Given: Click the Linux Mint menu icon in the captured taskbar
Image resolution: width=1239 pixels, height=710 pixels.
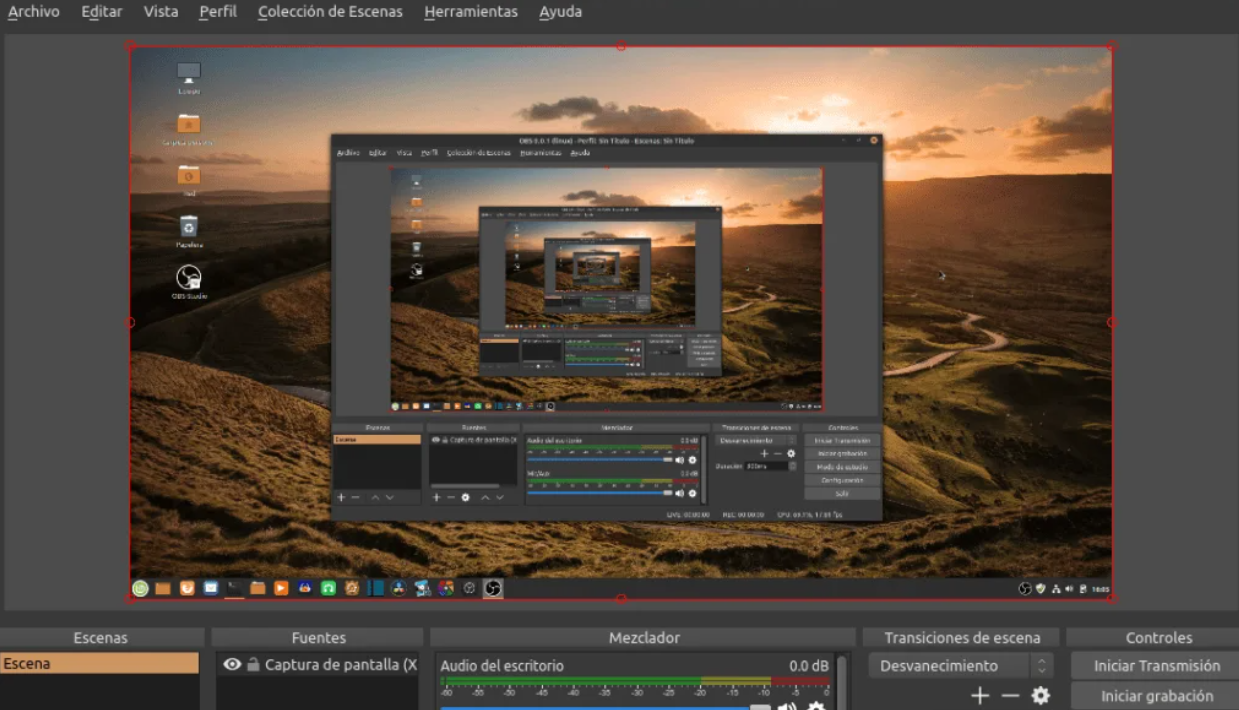Looking at the screenshot, I should click(140, 588).
